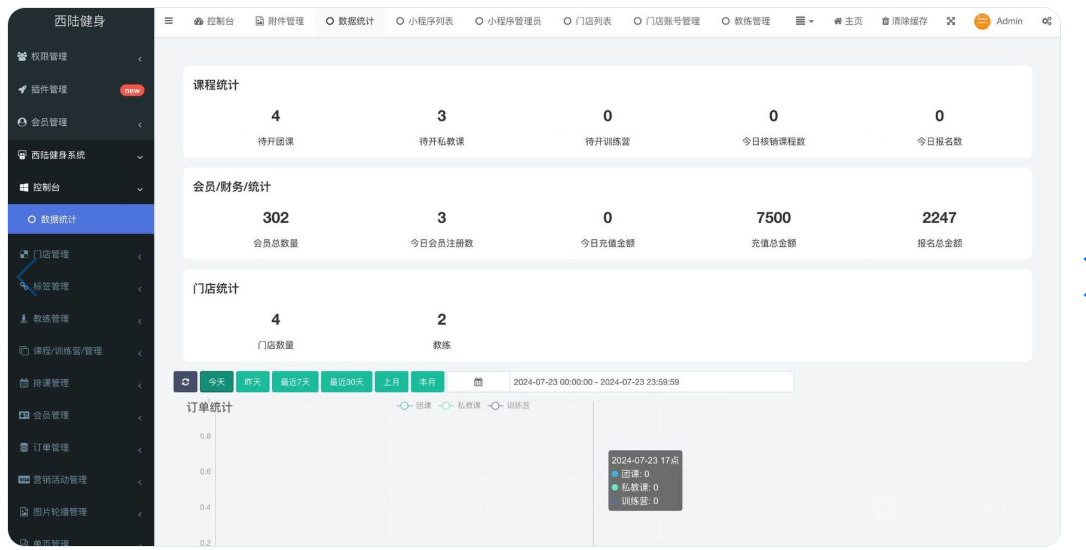
Task: Expand 权限管理 sidebar menu
Action: (81, 57)
